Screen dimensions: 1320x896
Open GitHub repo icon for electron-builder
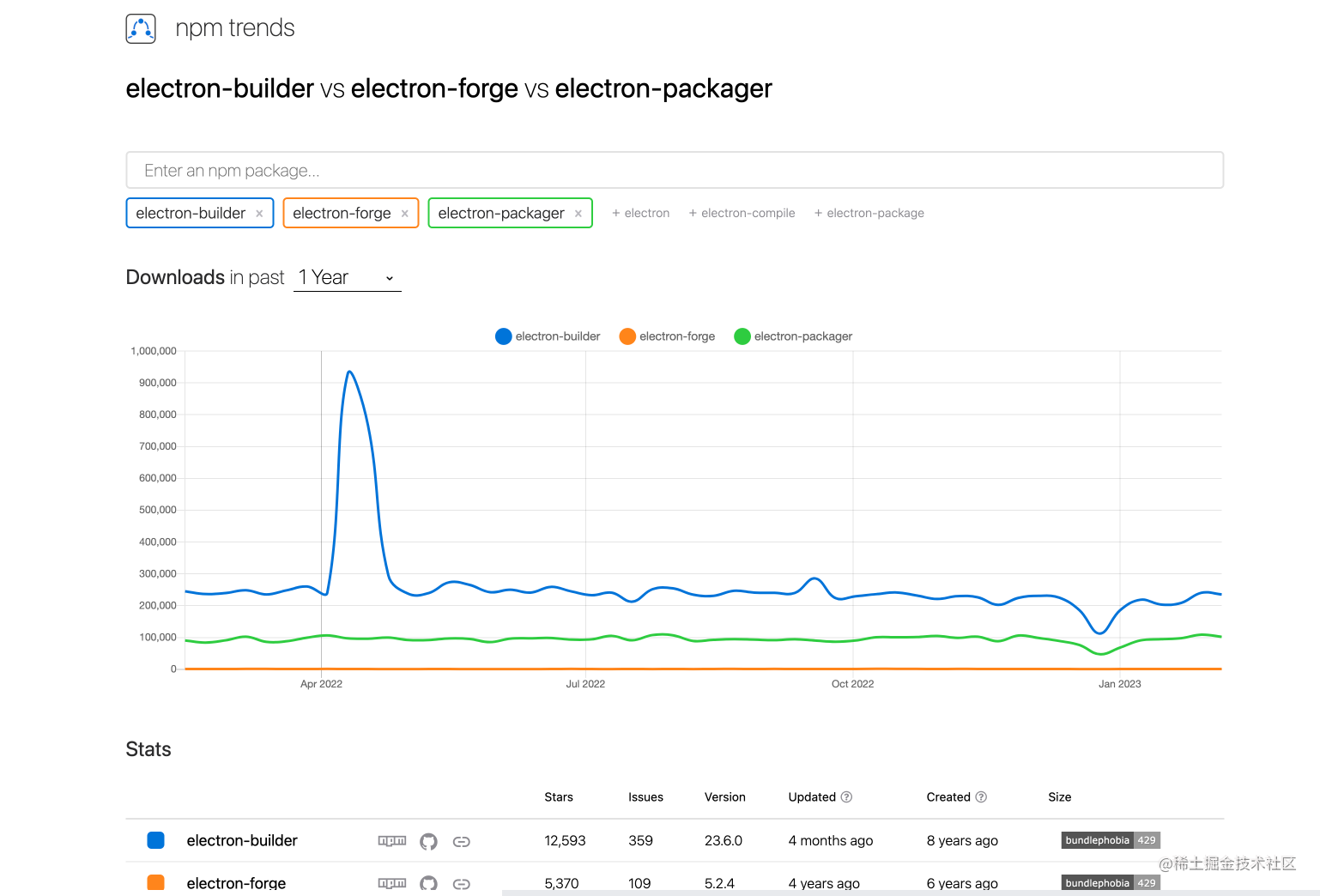[x=428, y=841]
